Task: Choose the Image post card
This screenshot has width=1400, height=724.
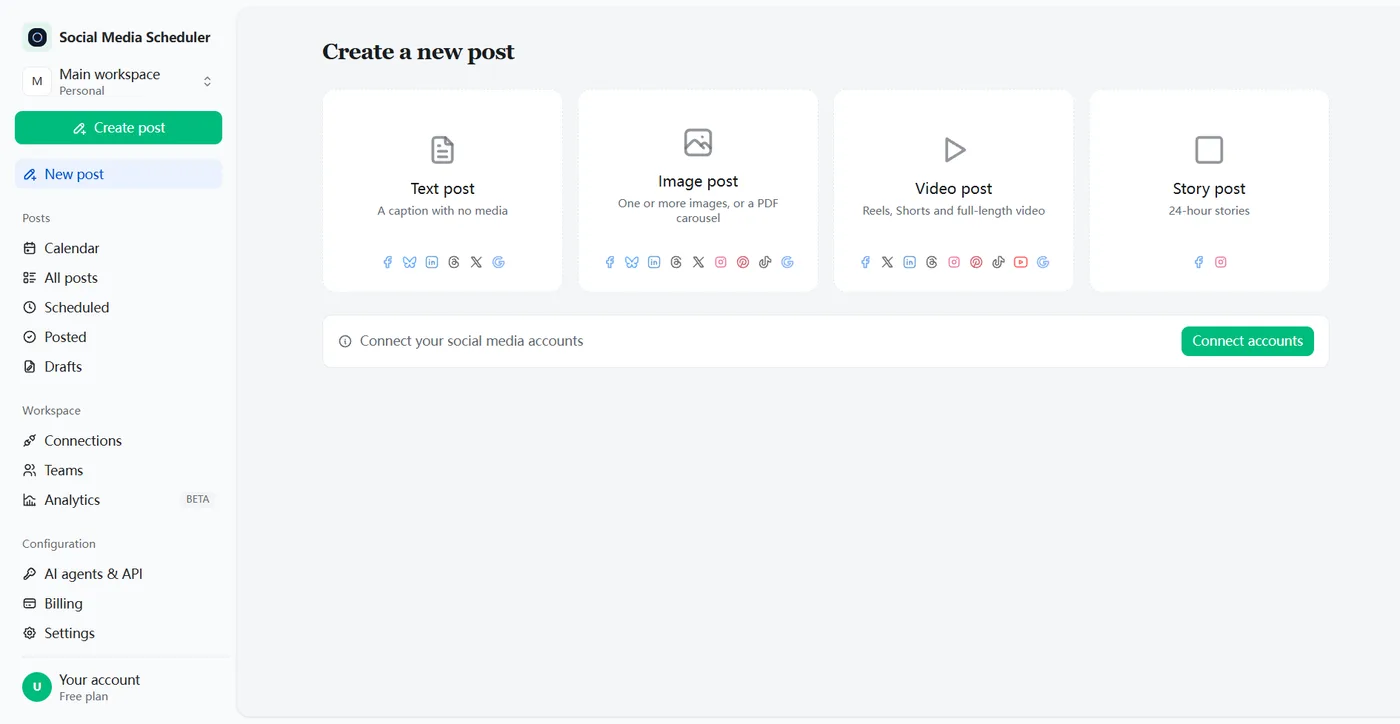Action: [x=698, y=191]
